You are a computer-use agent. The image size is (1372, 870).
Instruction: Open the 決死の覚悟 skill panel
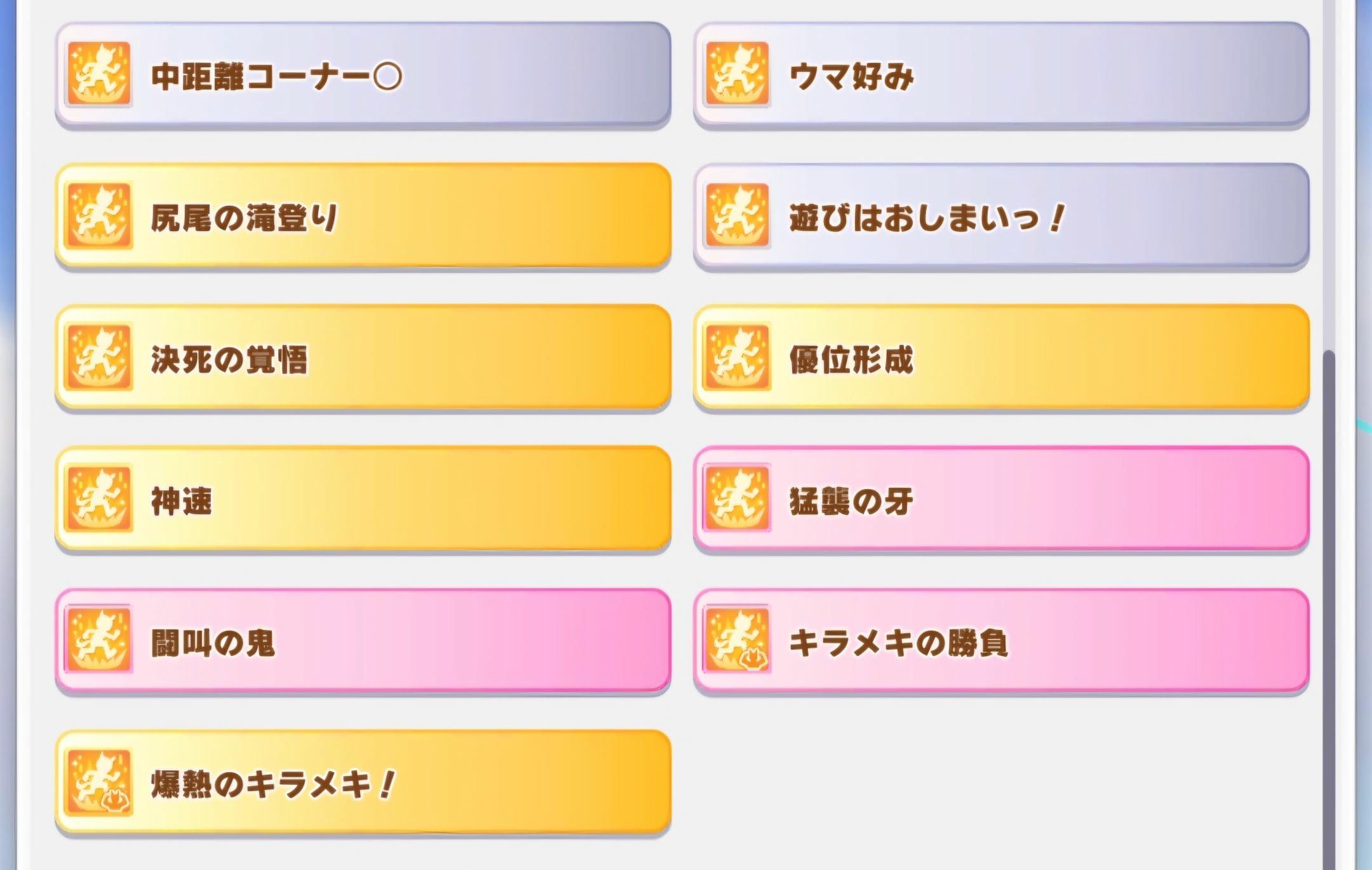tap(363, 357)
